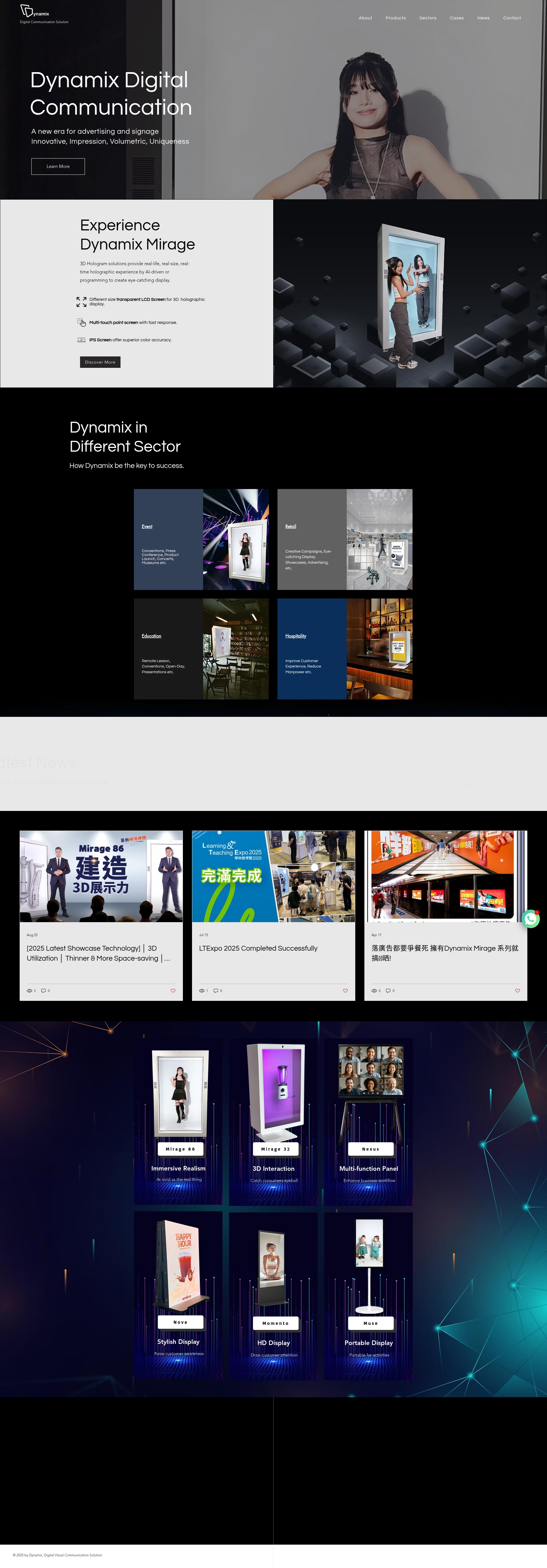The image size is (547, 1568).
Task: Open the Dynamix Mirage Chinese post title
Action: coord(445,953)
